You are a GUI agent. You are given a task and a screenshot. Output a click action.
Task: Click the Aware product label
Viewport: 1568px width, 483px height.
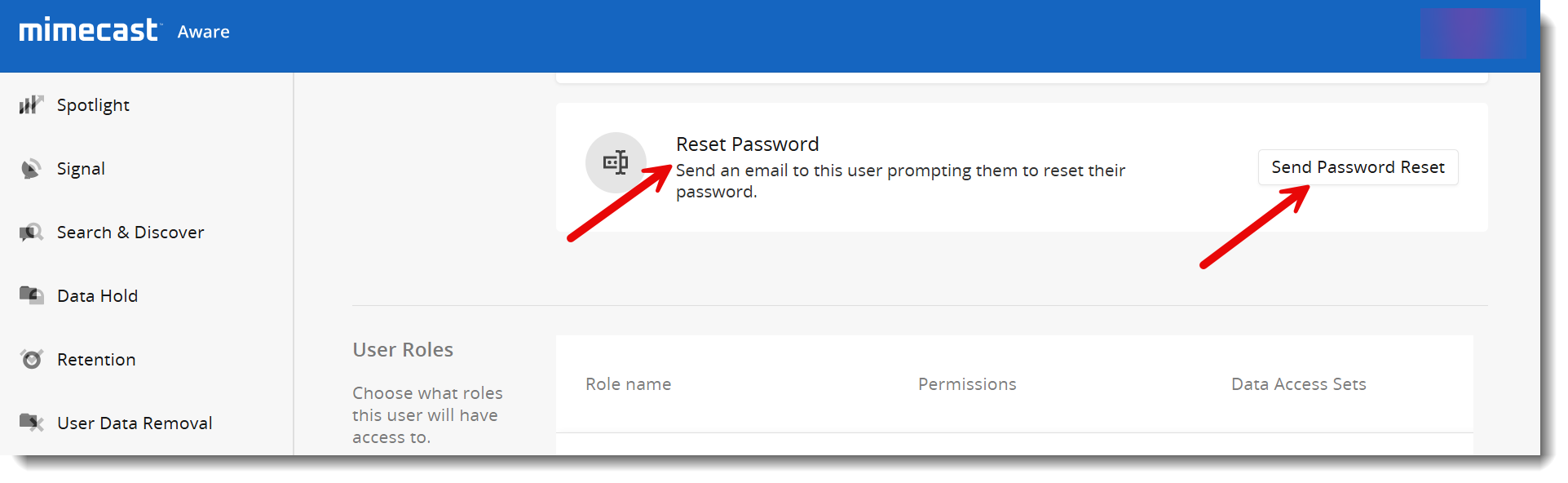204,32
